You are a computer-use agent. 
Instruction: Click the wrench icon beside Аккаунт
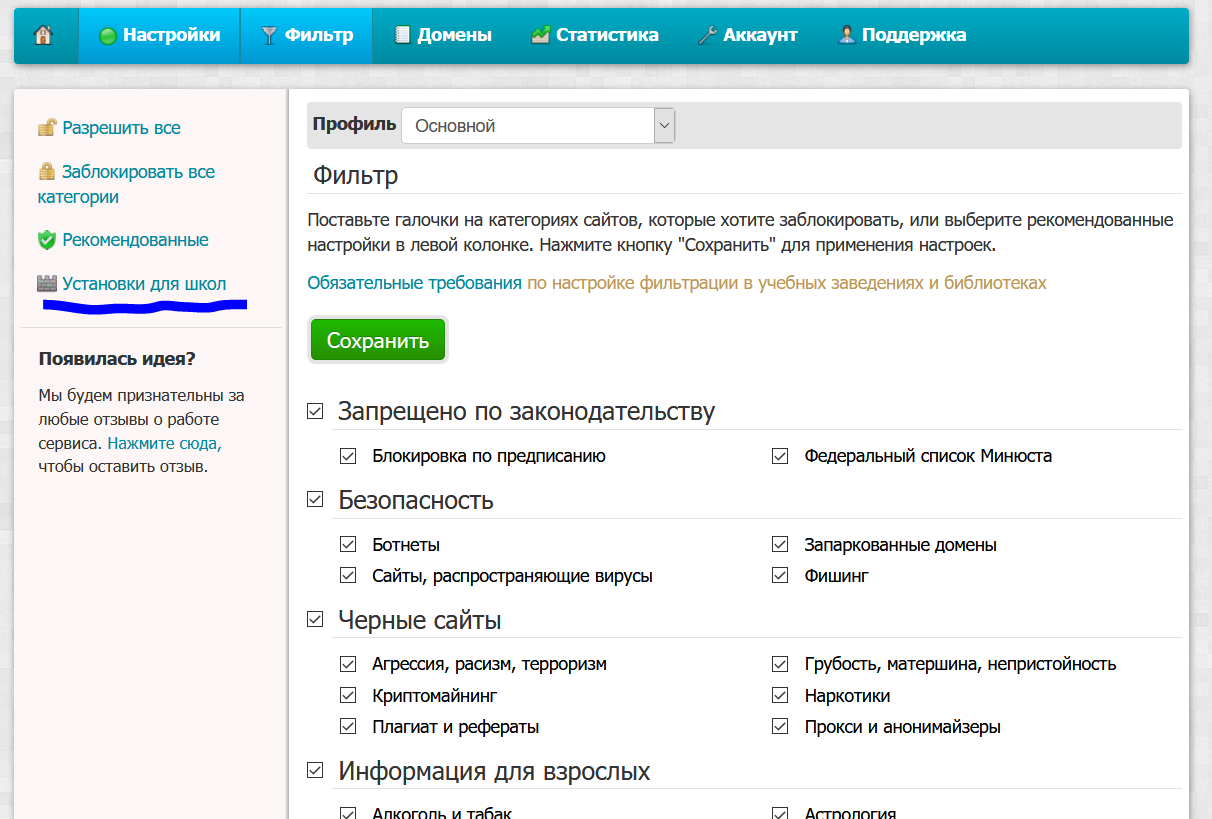(x=706, y=36)
